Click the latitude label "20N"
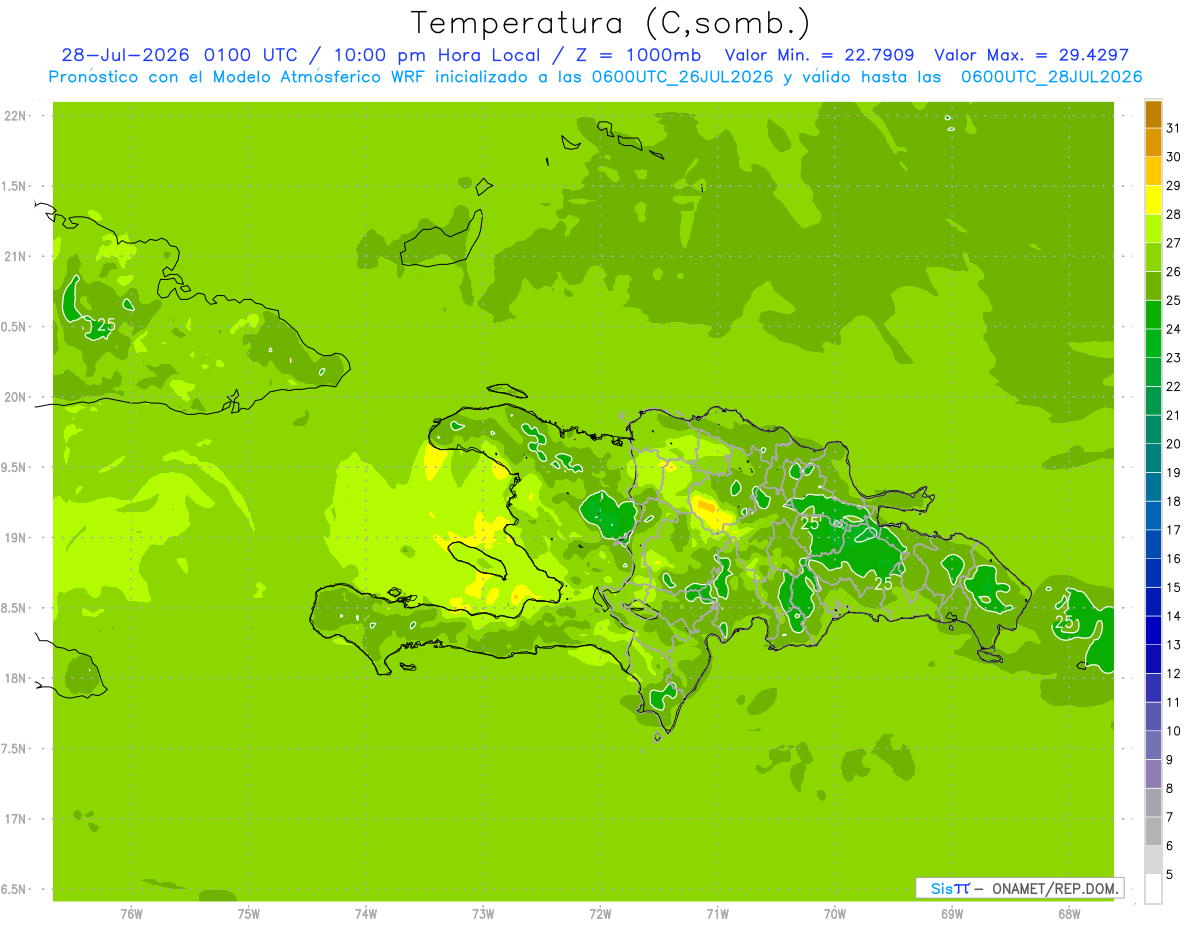Image resolution: width=1200 pixels, height=927 pixels. click(16, 397)
